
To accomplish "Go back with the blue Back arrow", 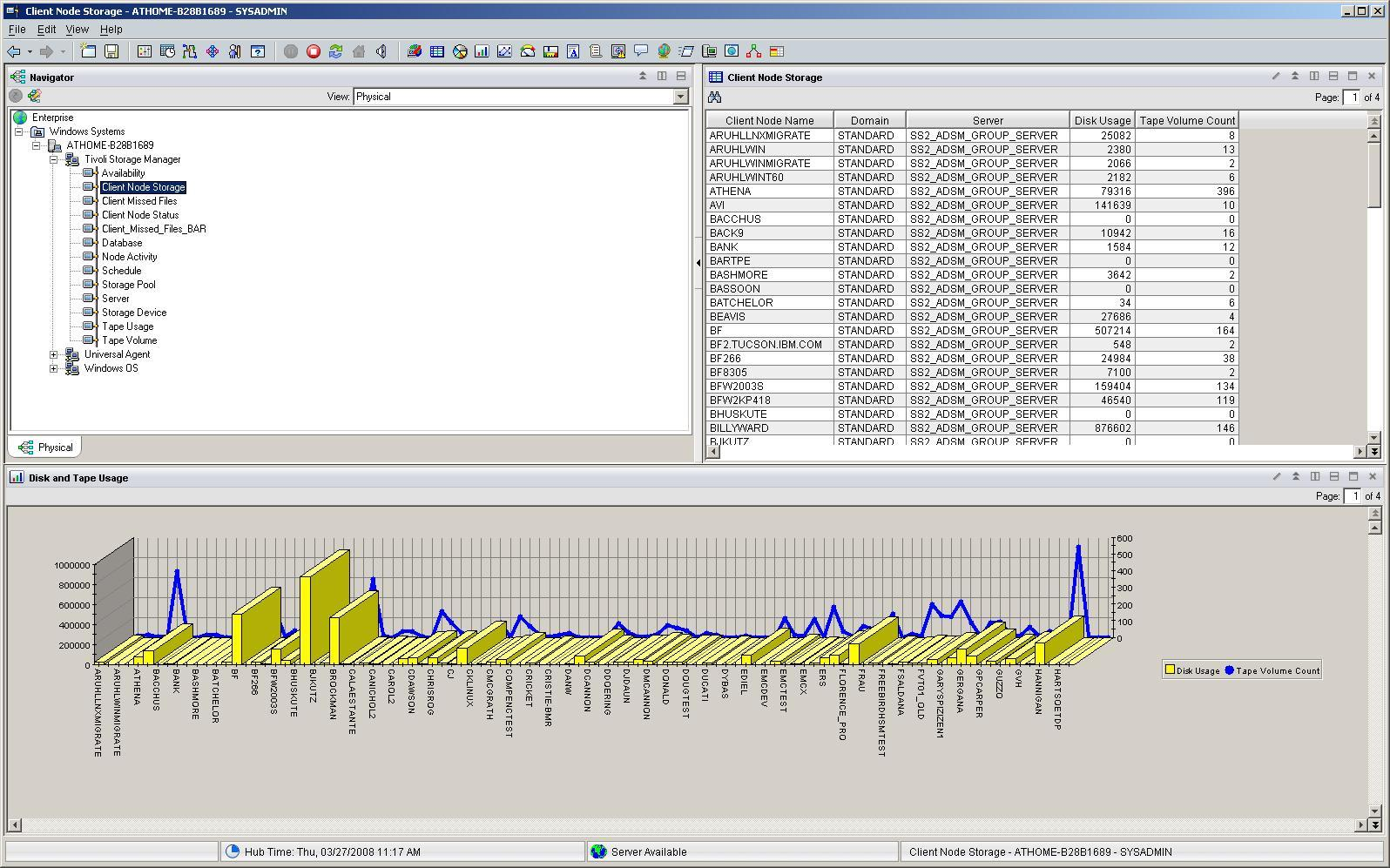I will pos(14,51).
